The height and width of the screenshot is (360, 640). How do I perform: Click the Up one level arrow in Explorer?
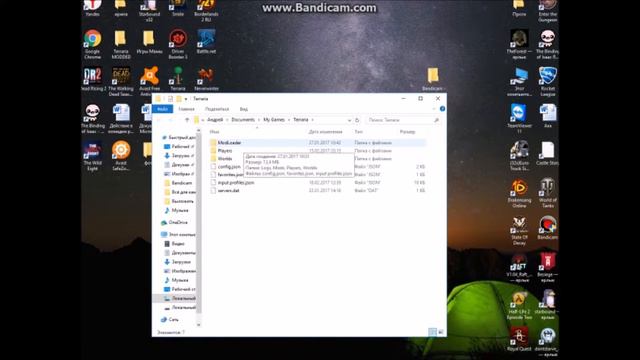point(187,120)
